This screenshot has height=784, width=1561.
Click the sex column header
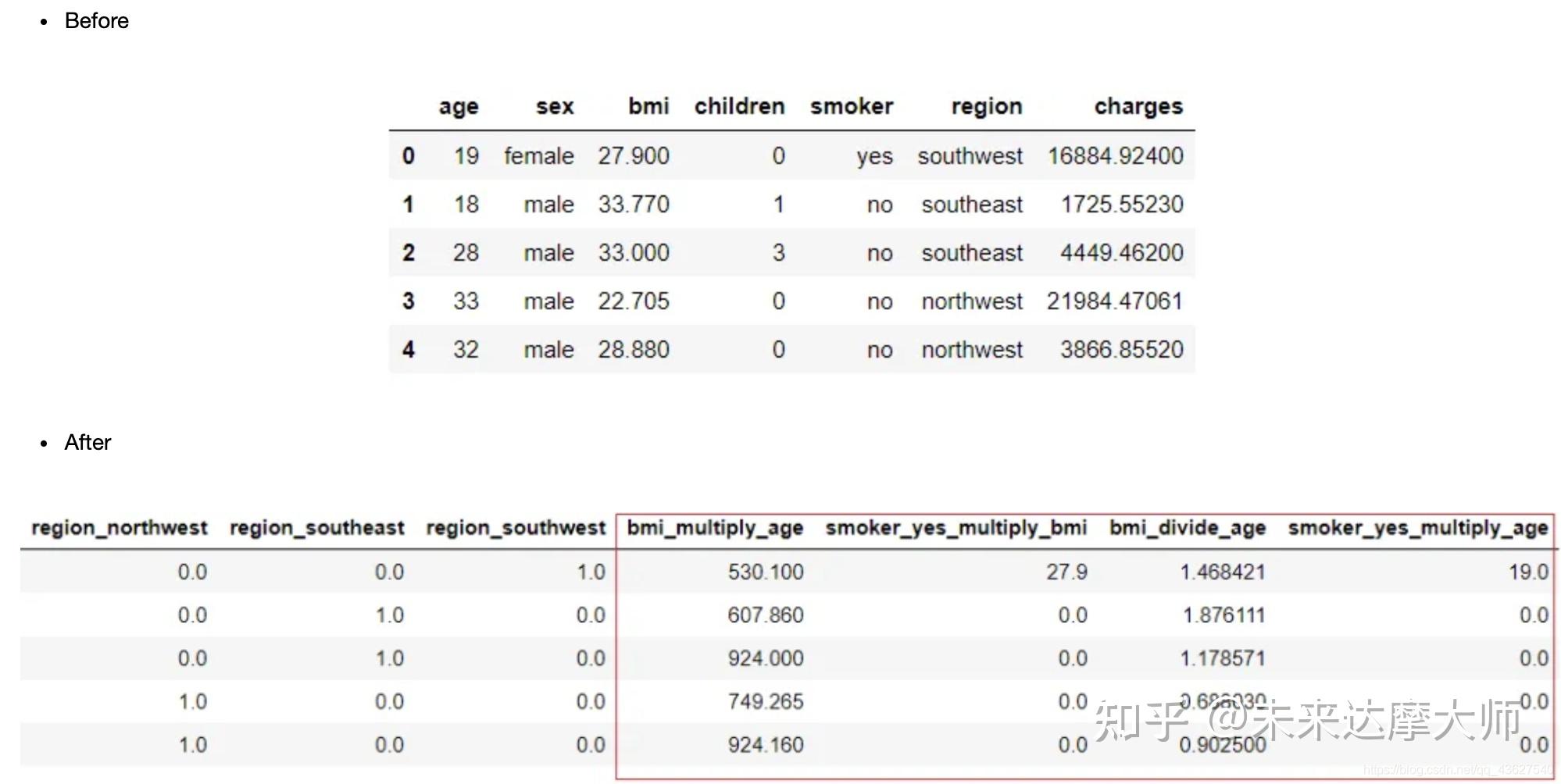click(x=555, y=106)
